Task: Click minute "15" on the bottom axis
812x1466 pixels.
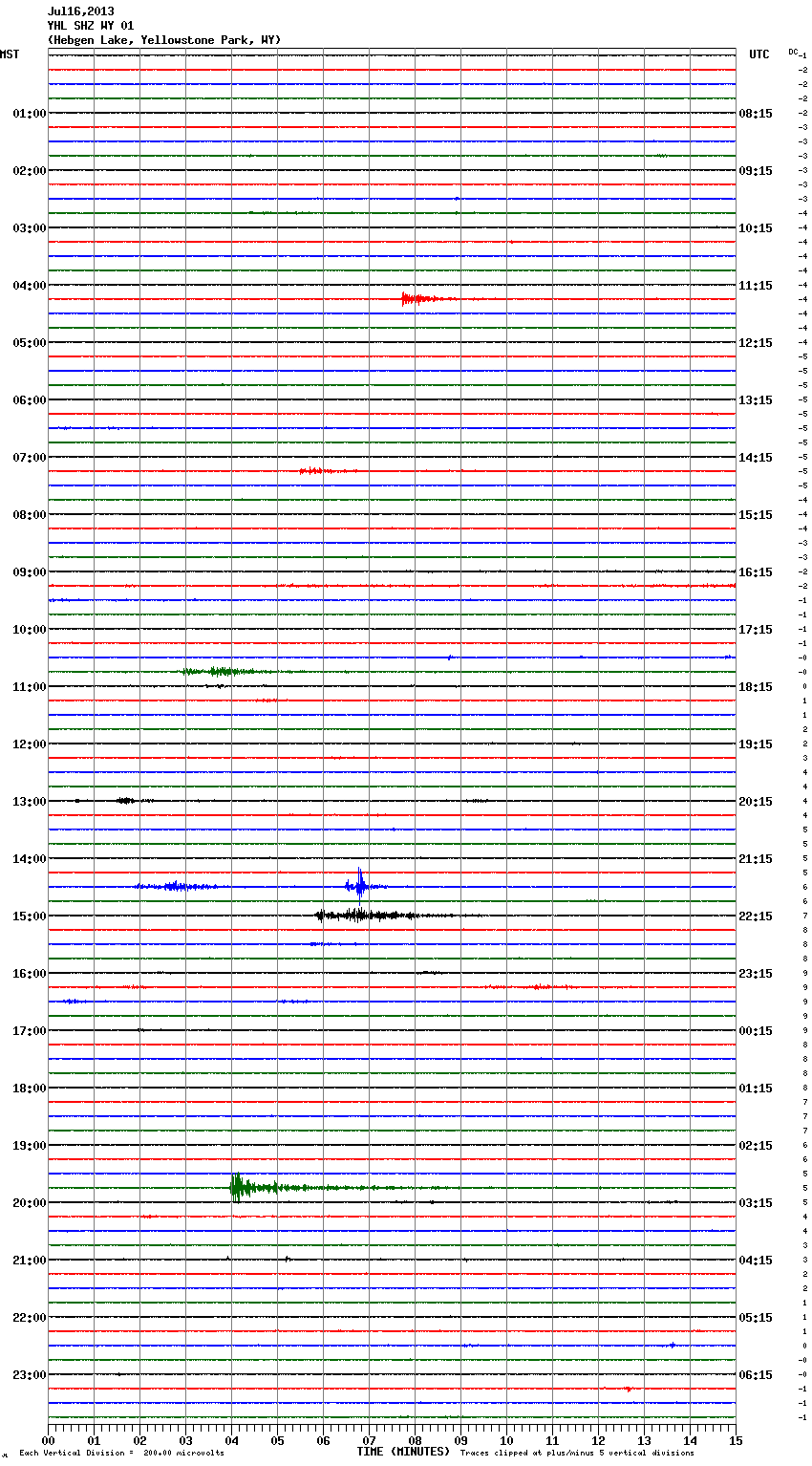Action: pyautogui.click(x=736, y=1440)
